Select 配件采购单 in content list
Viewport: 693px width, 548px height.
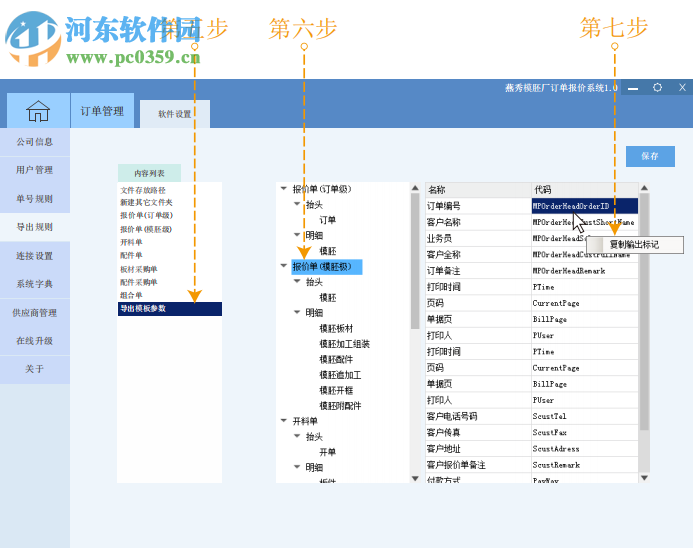139,282
